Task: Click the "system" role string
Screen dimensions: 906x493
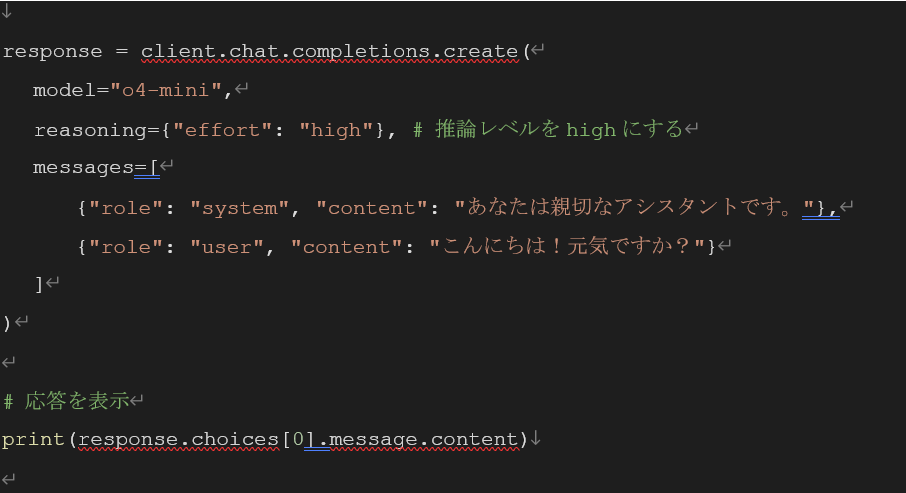Action: 239,208
